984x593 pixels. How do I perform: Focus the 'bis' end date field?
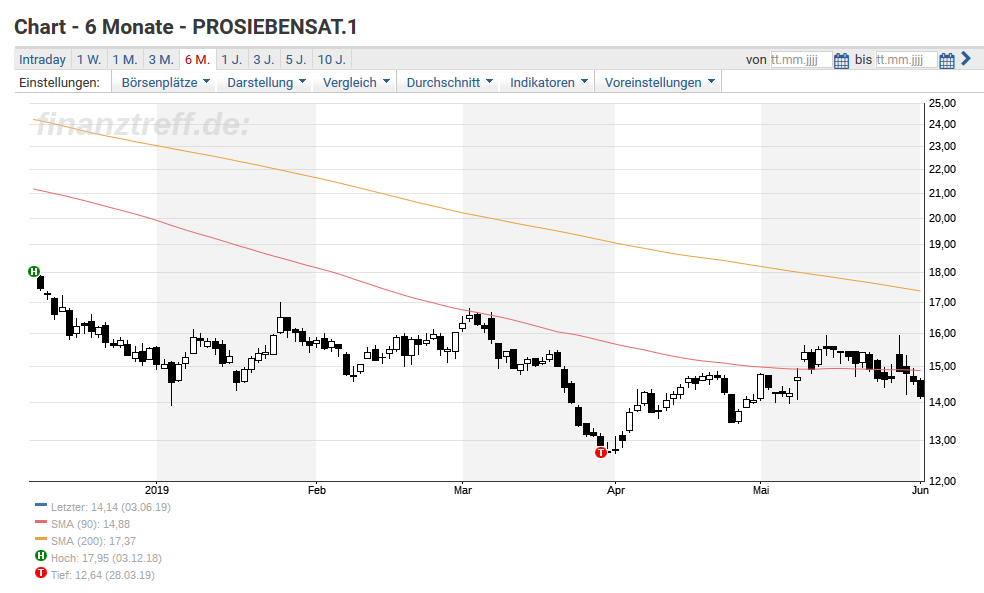click(x=906, y=60)
